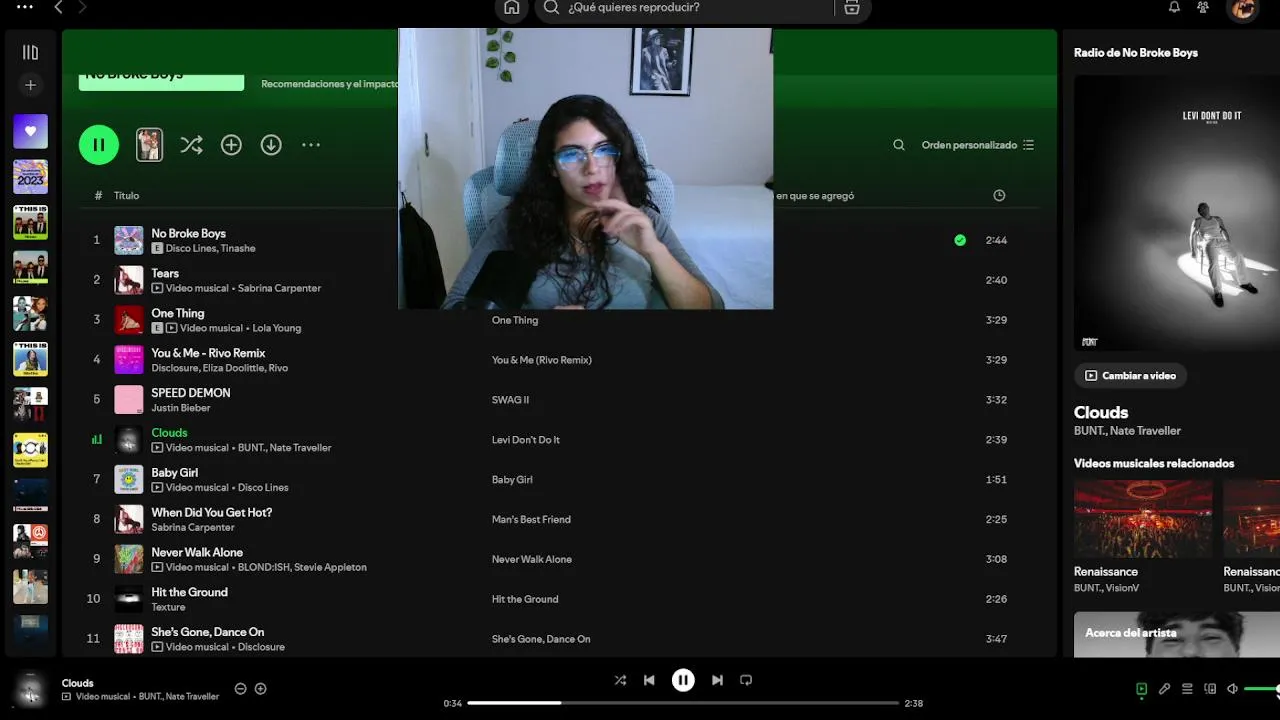Select the track No Broke Boys
Screen dimensions: 1280x720
(188, 233)
